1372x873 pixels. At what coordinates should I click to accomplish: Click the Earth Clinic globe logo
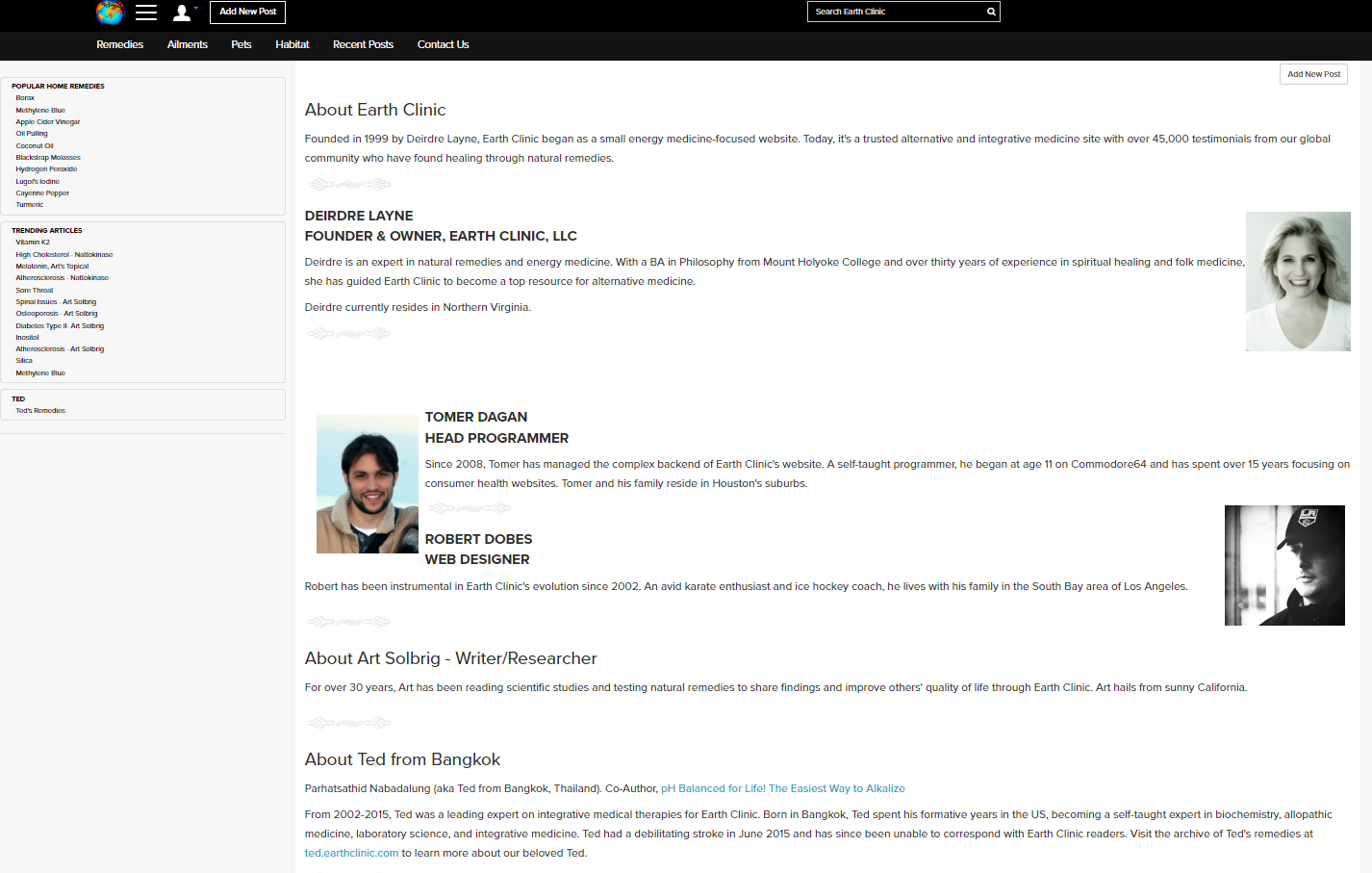pyautogui.click(x=111, y=13)
